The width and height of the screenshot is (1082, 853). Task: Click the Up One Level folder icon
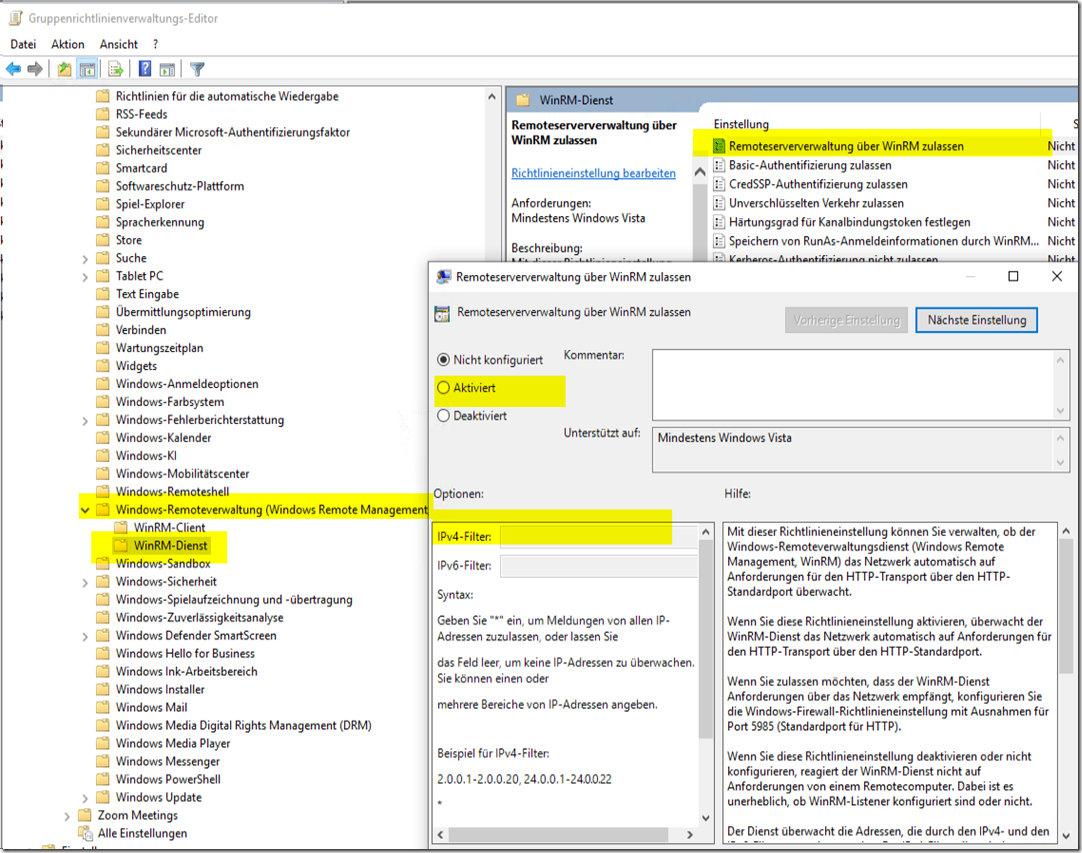pos(65,69)
